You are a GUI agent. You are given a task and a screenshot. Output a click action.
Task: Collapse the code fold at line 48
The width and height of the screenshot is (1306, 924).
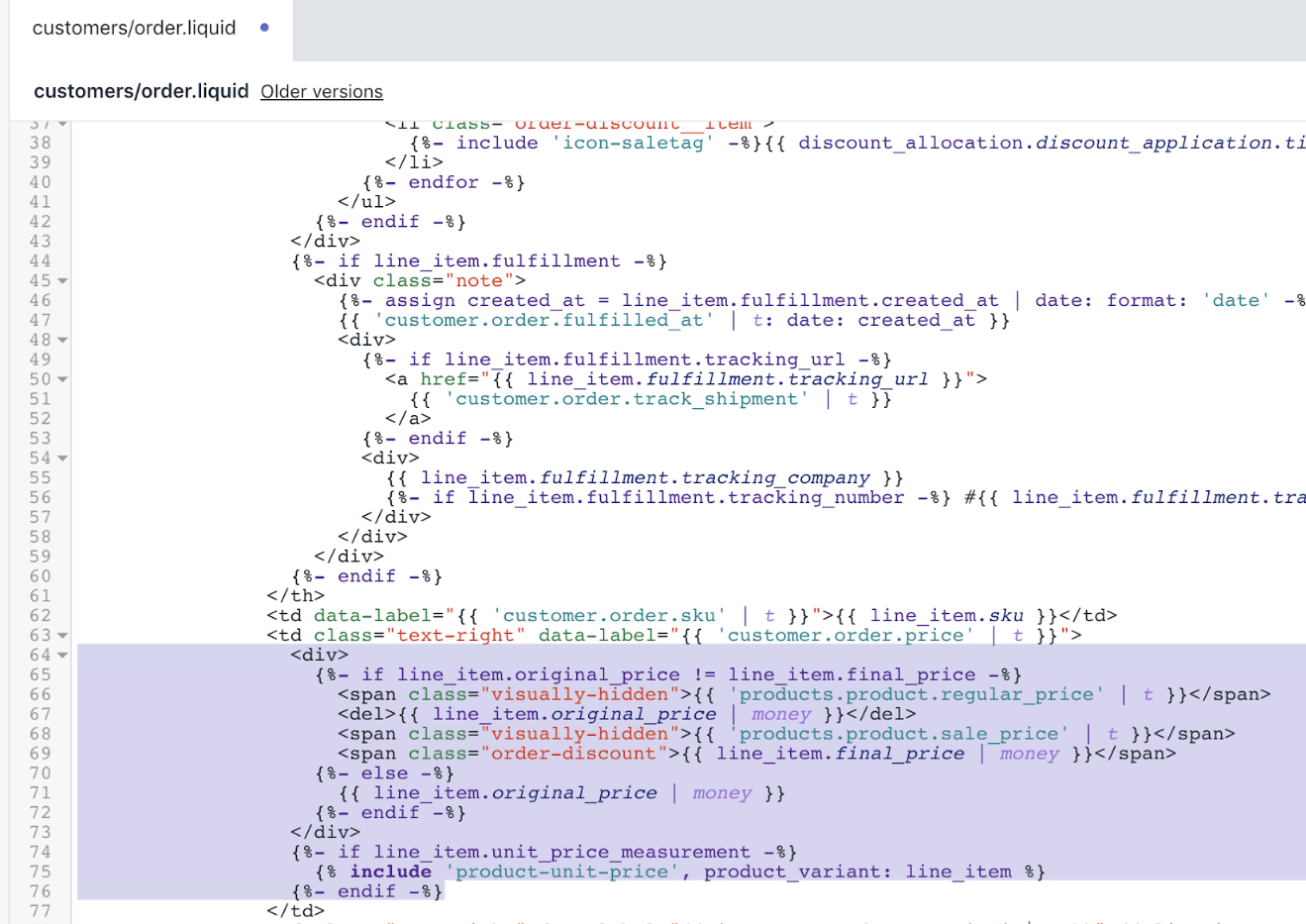click(x=62, y=341)
